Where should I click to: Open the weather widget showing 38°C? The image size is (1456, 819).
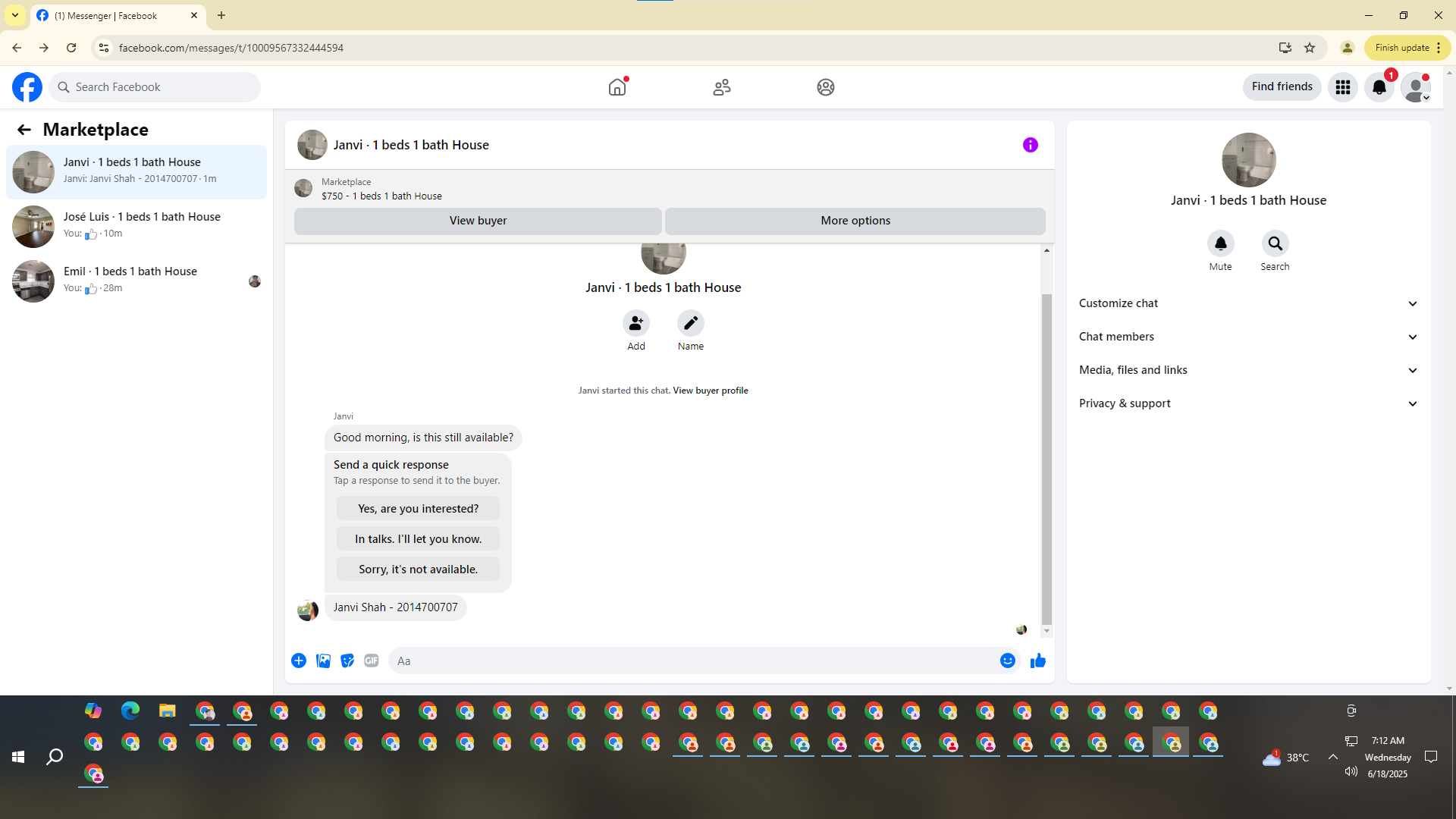pos(1285,757)
